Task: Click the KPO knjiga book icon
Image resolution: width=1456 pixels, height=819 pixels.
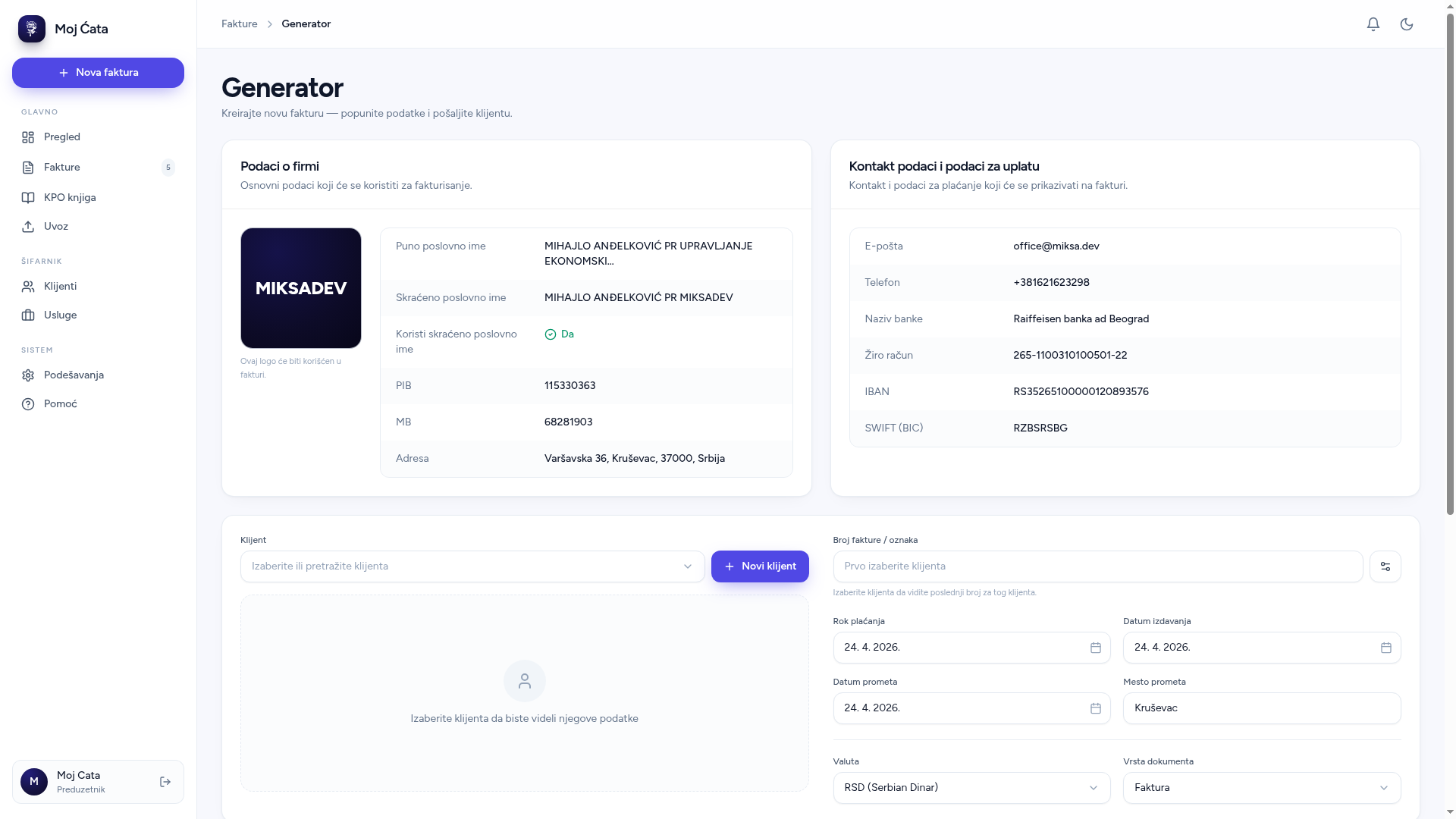Action: (28, 198)
